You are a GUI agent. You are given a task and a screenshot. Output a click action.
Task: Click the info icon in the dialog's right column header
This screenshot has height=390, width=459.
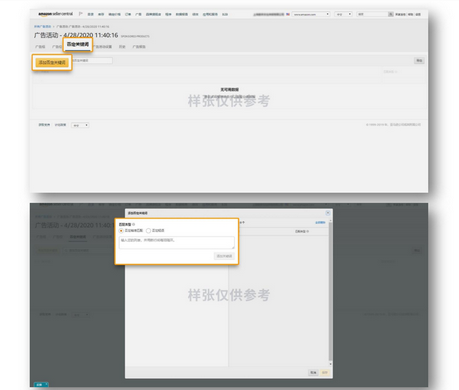tap(308, 231)
